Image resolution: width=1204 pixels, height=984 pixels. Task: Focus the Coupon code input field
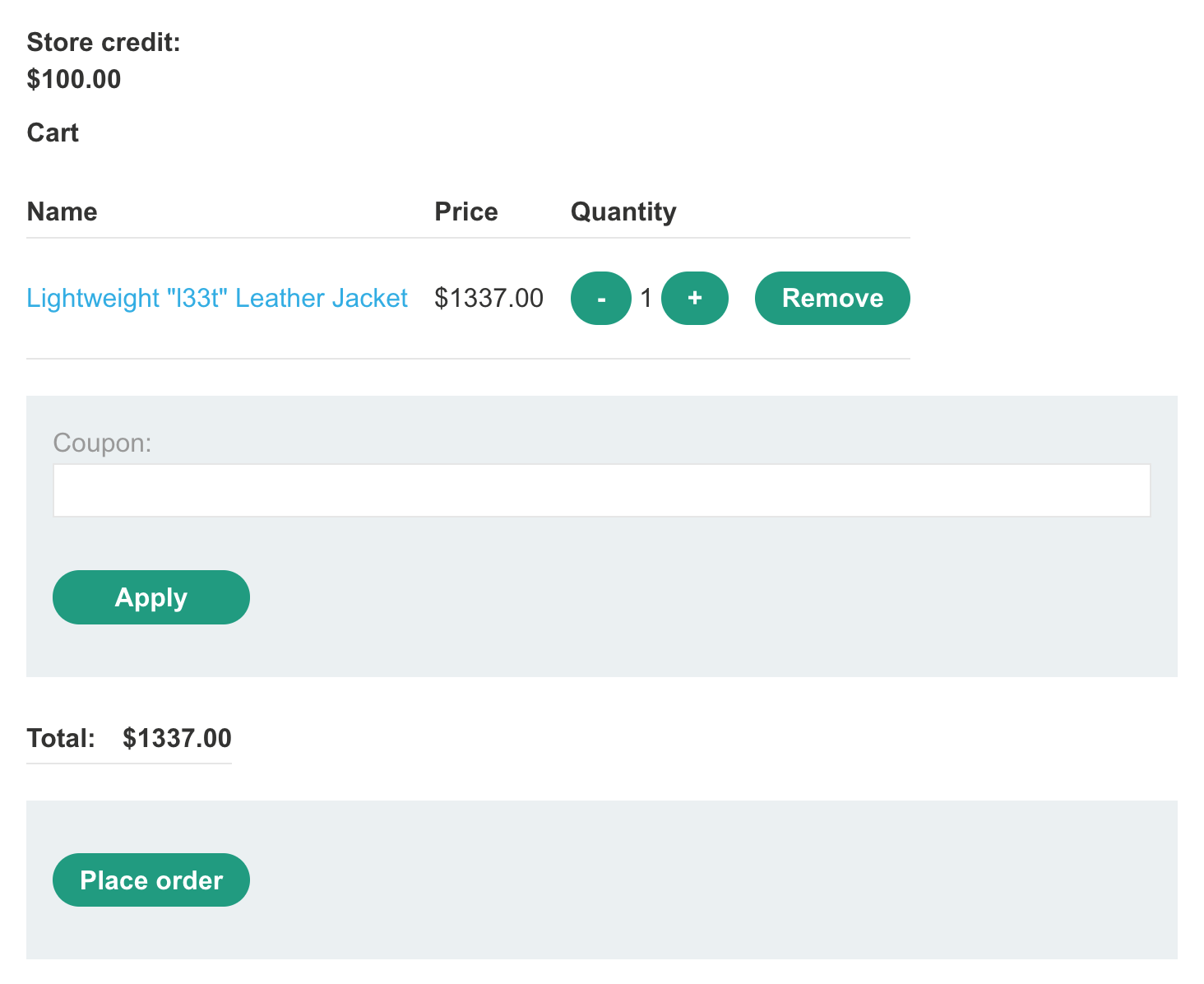[x=601, y=490]
